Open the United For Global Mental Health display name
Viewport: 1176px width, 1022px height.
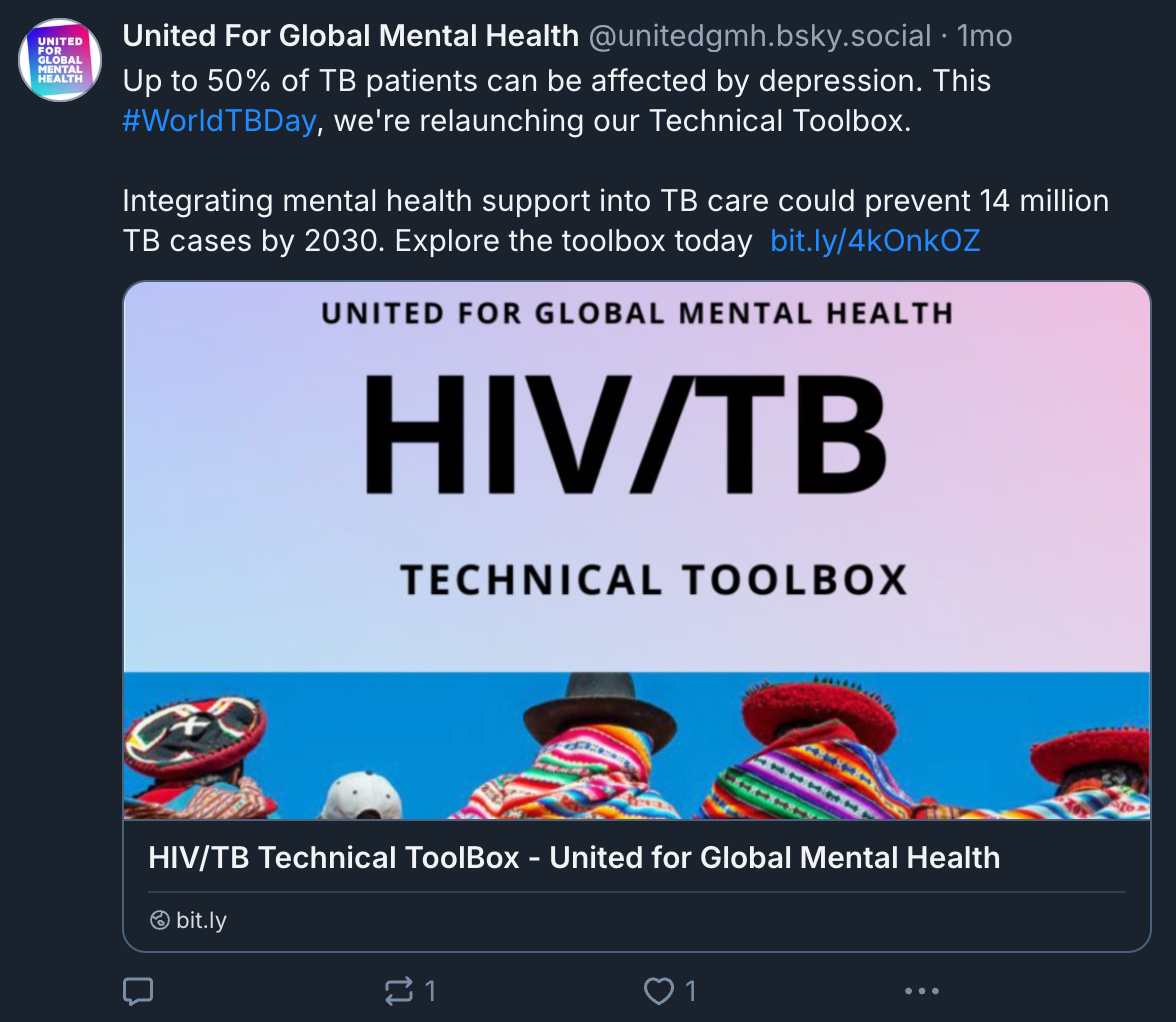click(350, 35)
